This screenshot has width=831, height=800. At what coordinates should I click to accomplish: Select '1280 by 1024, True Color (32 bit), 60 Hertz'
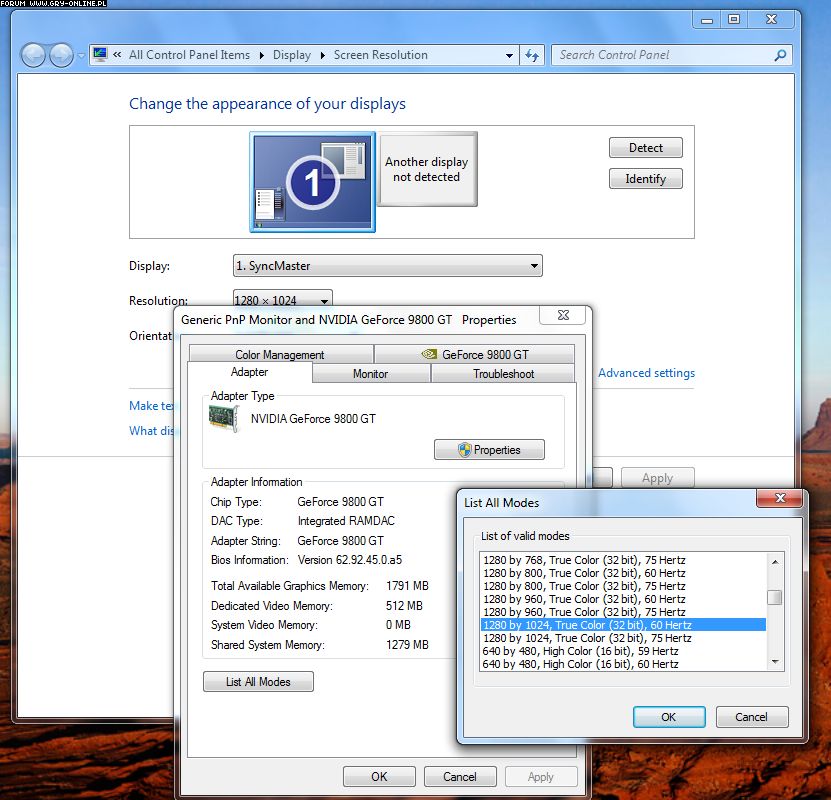pyautogui.click(x=623, y=625)
